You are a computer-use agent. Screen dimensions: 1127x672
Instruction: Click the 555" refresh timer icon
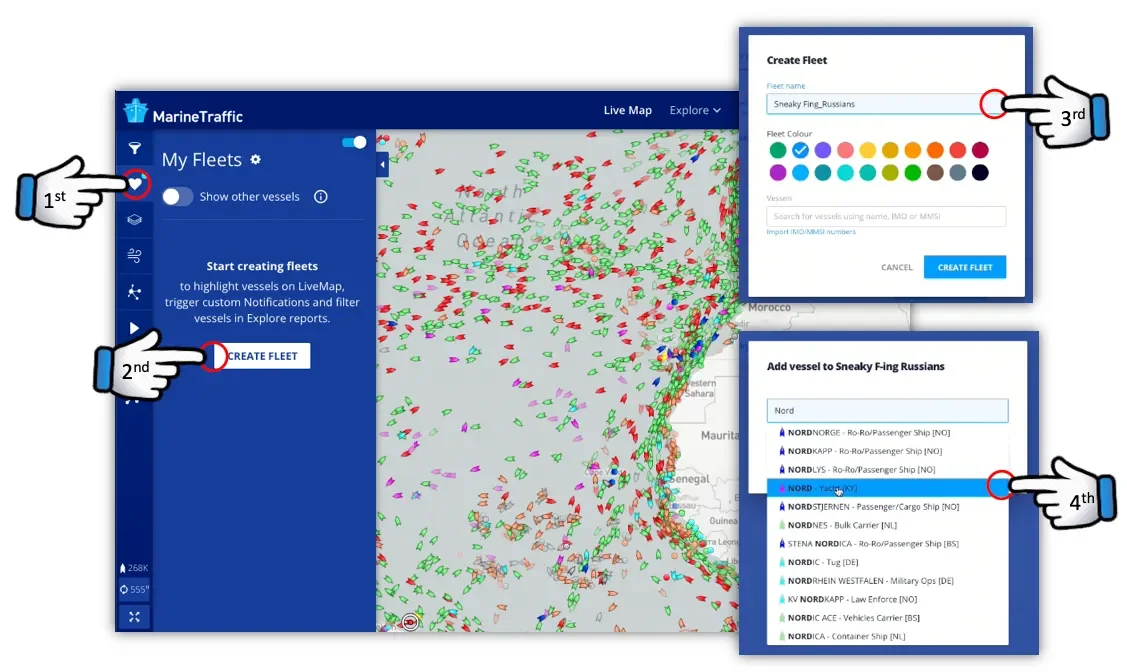coord(134,589)
